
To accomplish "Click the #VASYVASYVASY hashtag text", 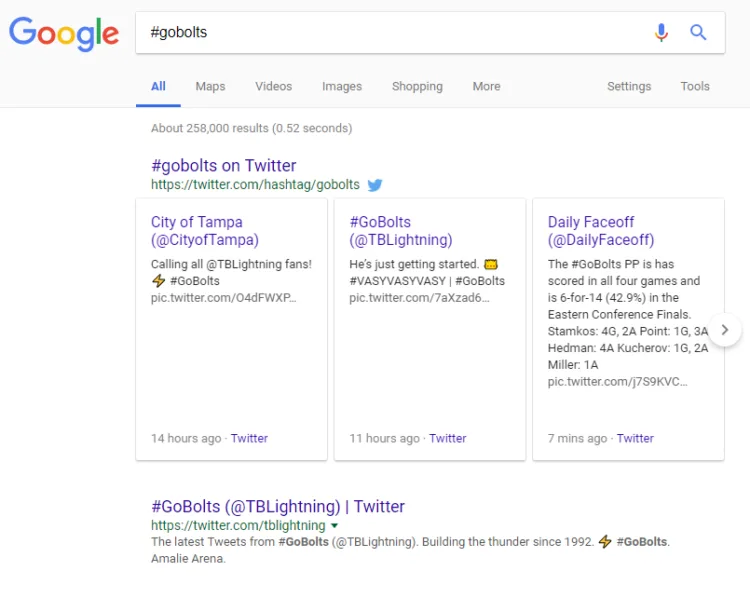I will (397, 281).
